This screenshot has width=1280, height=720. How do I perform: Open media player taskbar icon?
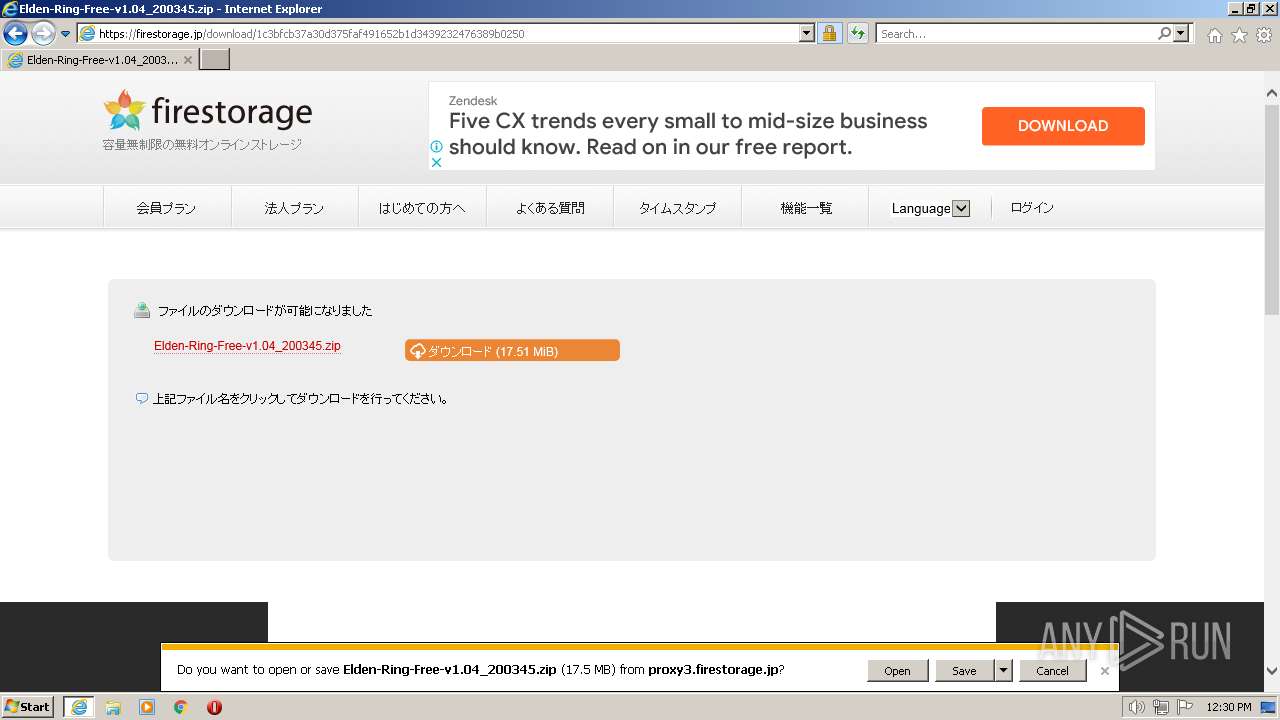click(147, 707)
